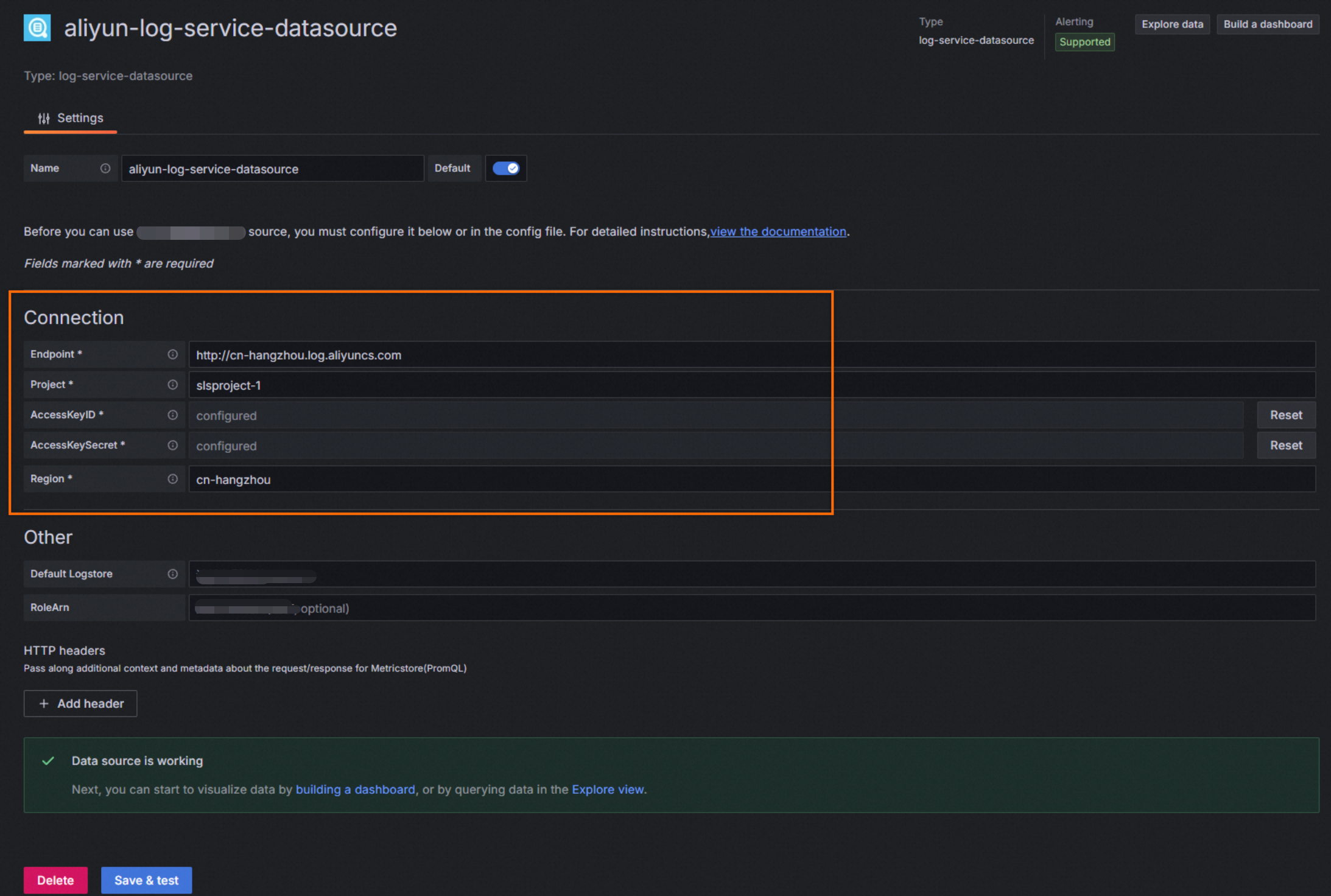Open the Explore view link
The height and width of the screenshot is (896, 1331).
point(608,789)
